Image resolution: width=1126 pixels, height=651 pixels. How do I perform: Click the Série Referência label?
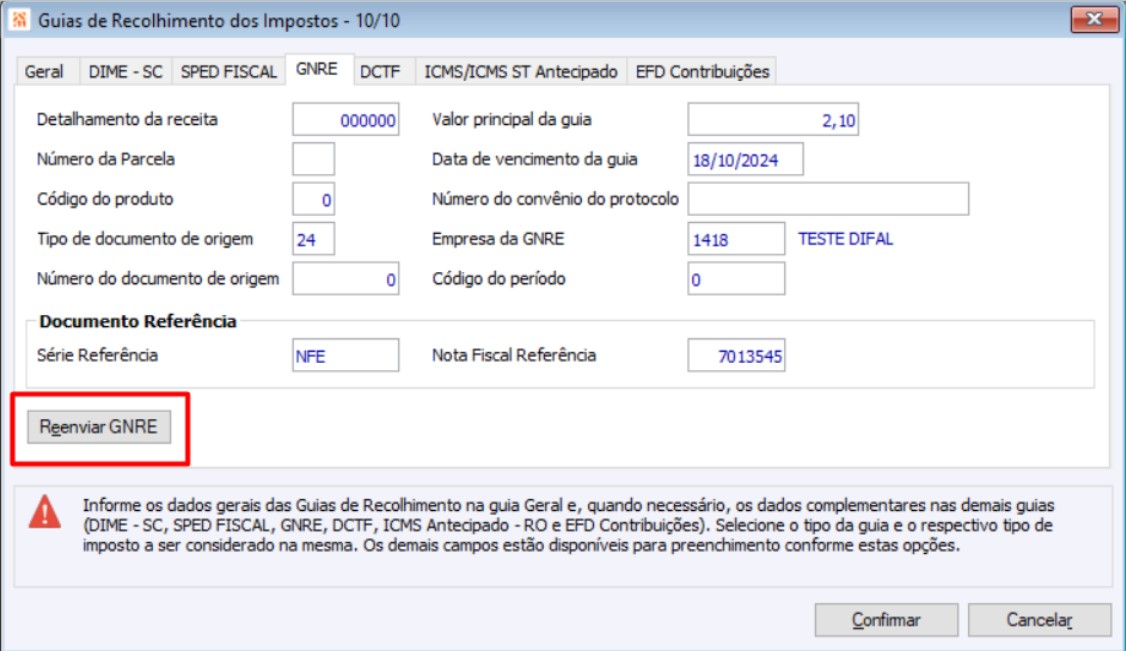[97, 355]
